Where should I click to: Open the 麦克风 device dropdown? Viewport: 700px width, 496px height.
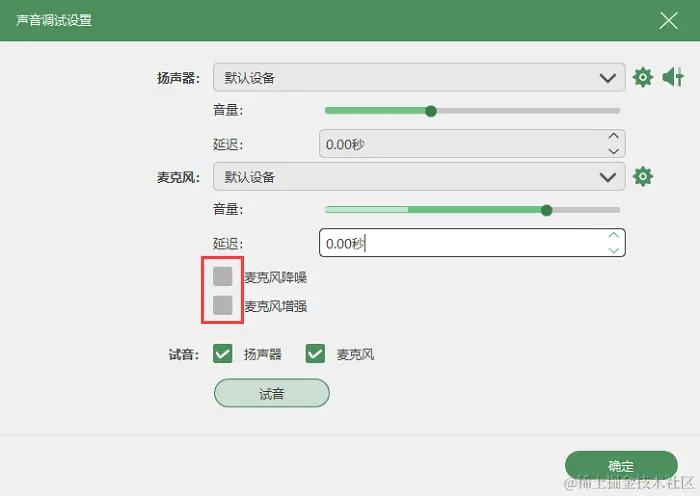click(419, 177)
